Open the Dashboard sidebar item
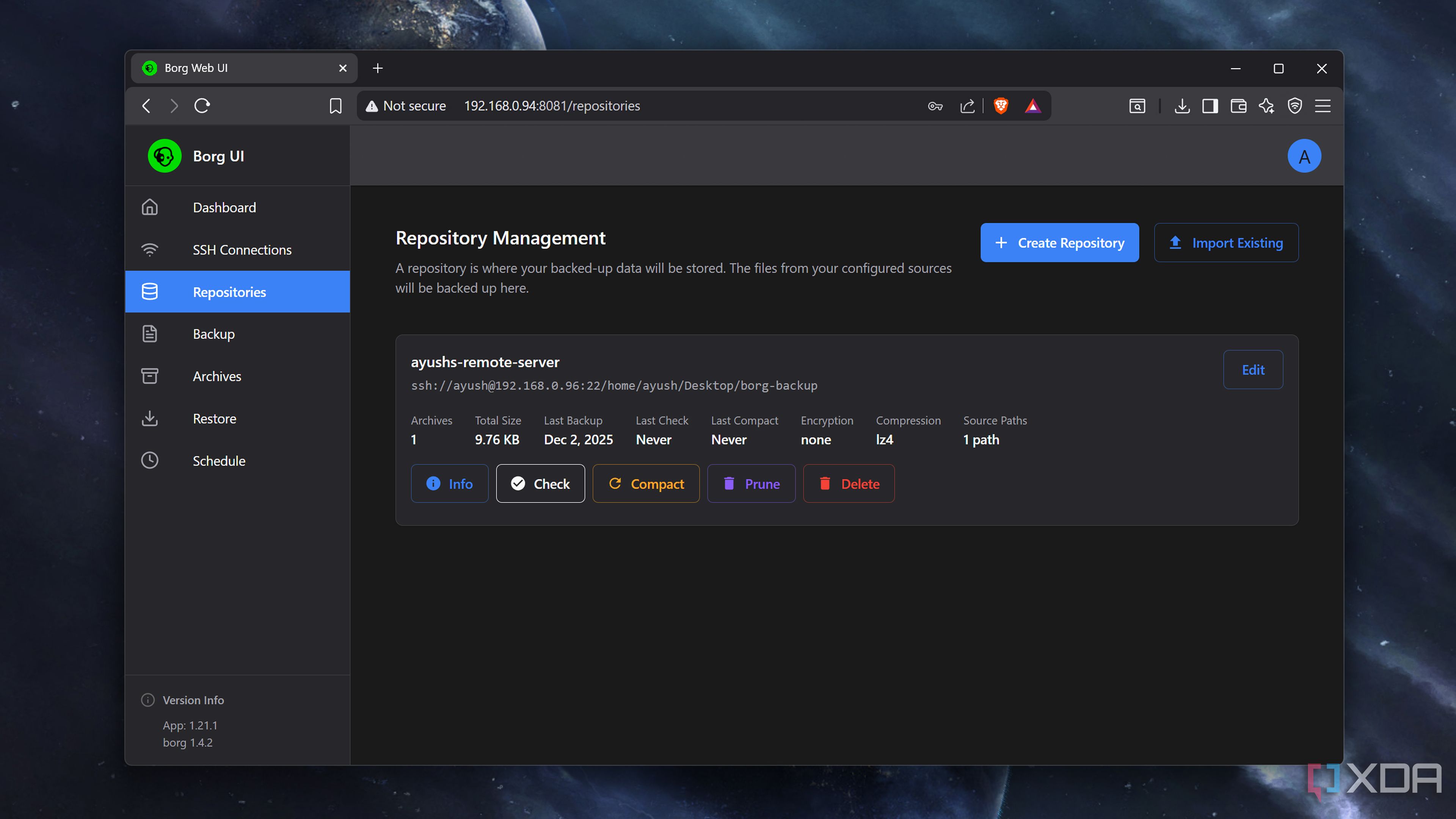The width and height of the screenshot is (1456, 819). point(237,207)
